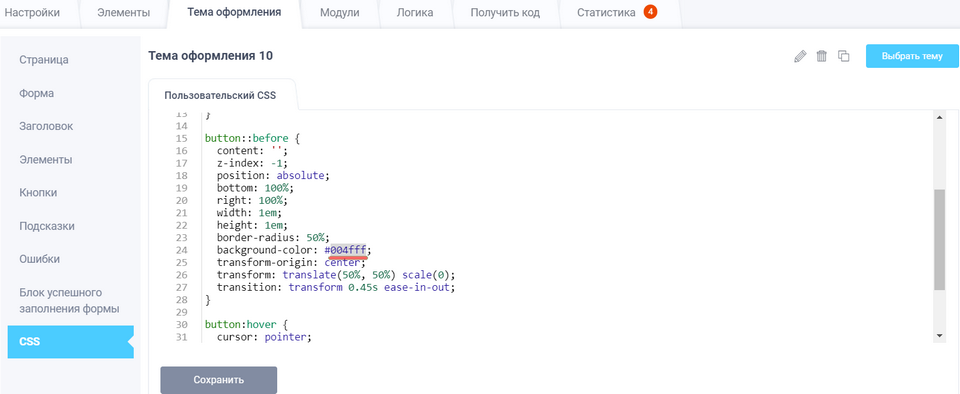The image size is (960, 394).
Task: Select the Тема оформления tab
Action: pos(234,12)
